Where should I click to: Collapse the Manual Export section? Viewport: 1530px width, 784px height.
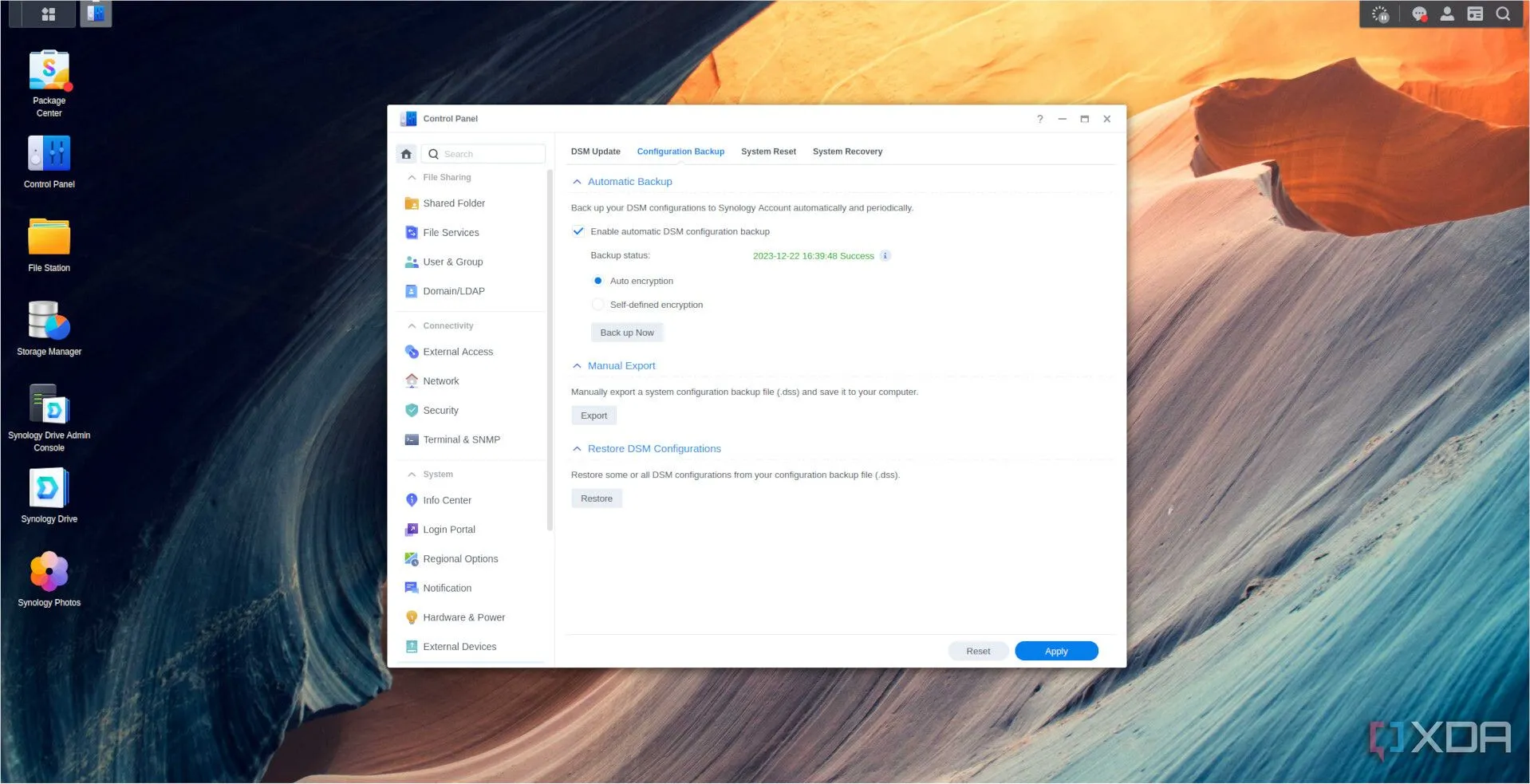tap(577, 366)
